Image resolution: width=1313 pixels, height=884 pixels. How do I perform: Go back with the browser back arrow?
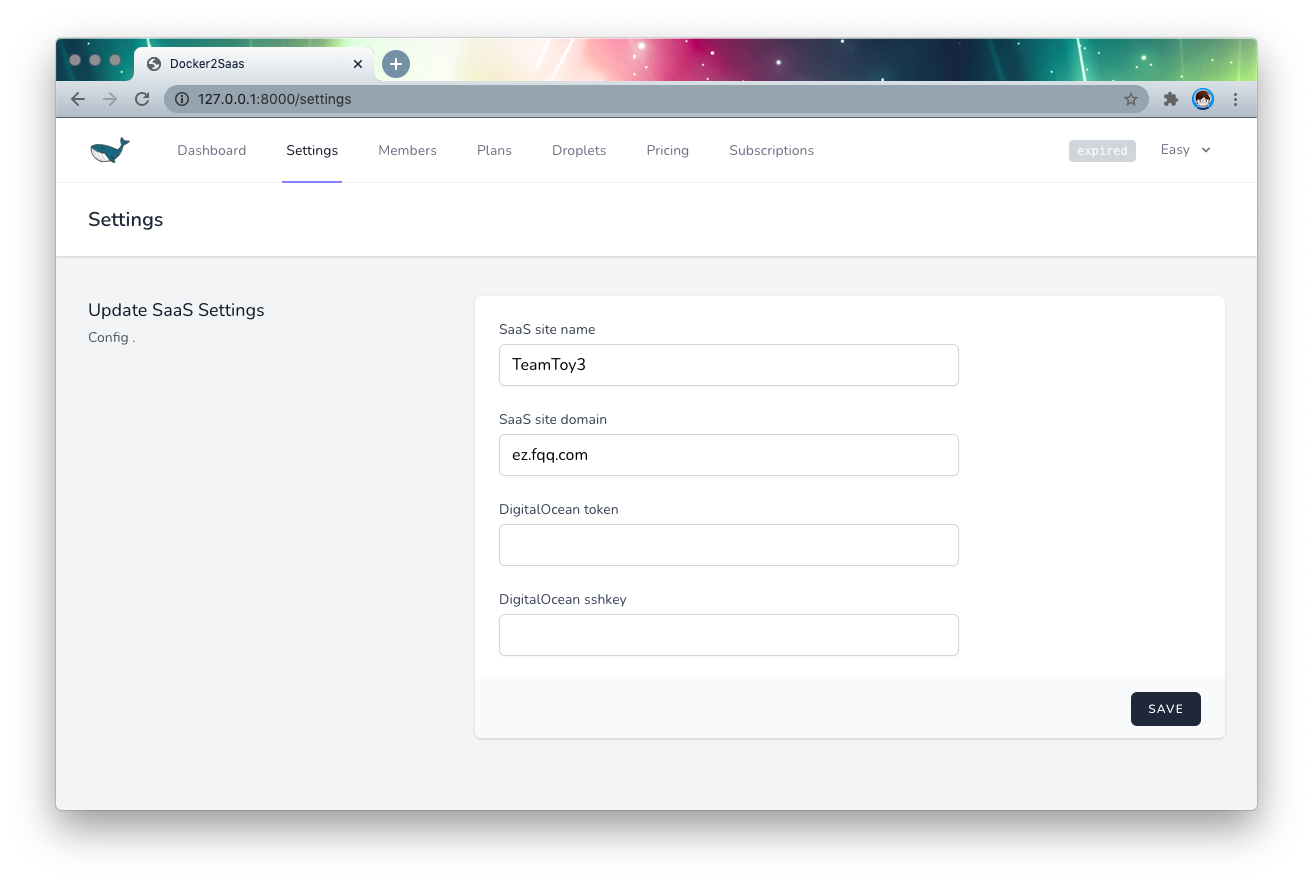(78, 99)
